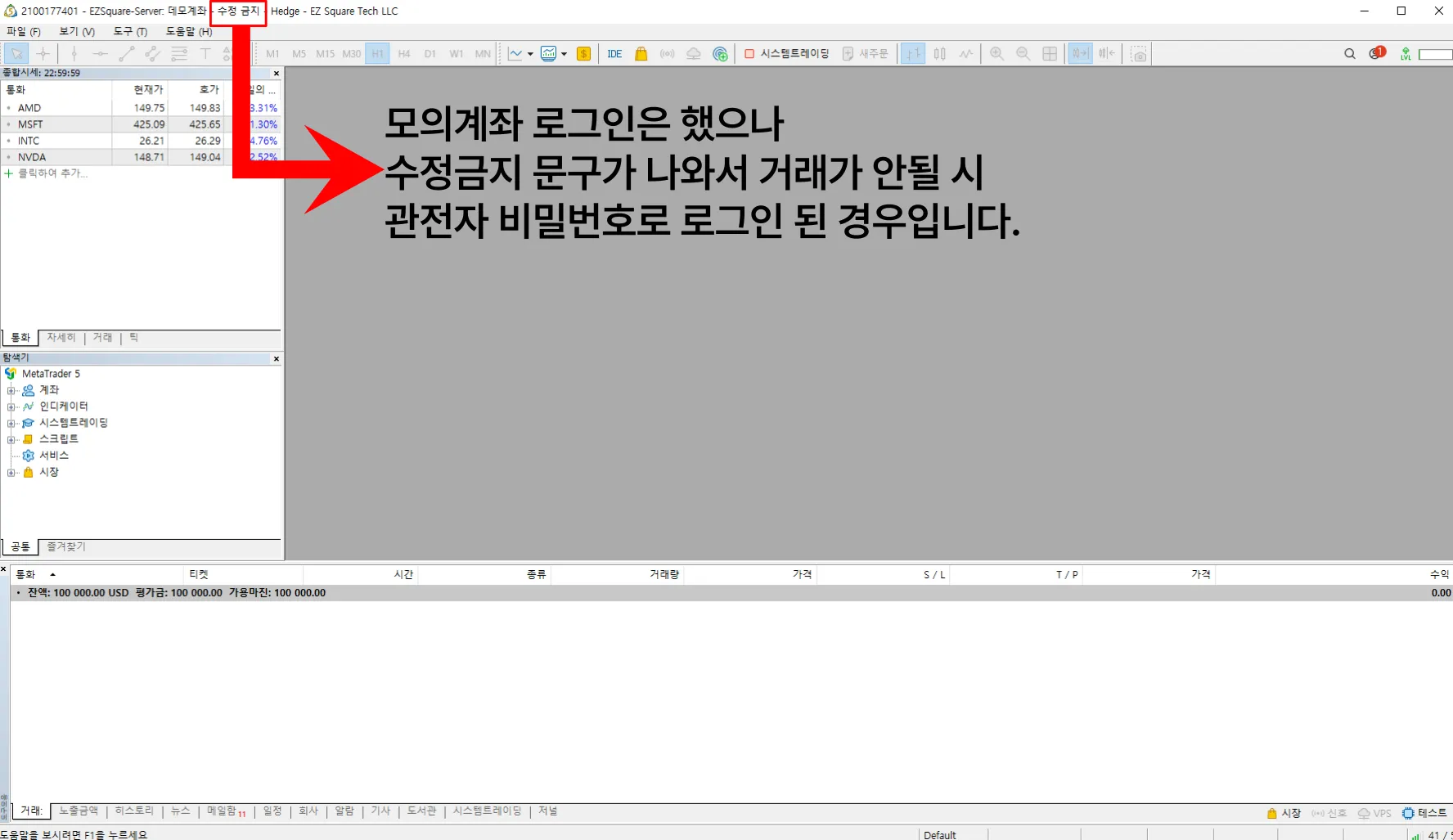
Task: Expand the 스크립트 node in navigator
Action: [11, 439]
